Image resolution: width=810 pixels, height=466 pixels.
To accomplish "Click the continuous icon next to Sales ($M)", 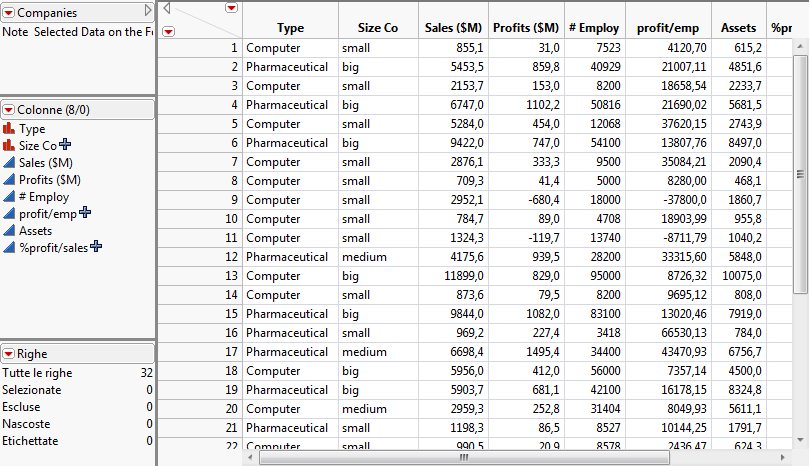I will [x=9, y=163].
